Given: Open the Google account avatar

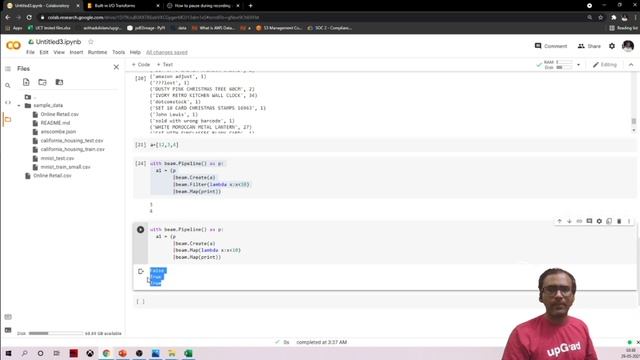Looking at the screenshot, I should (x=628, y=46).
